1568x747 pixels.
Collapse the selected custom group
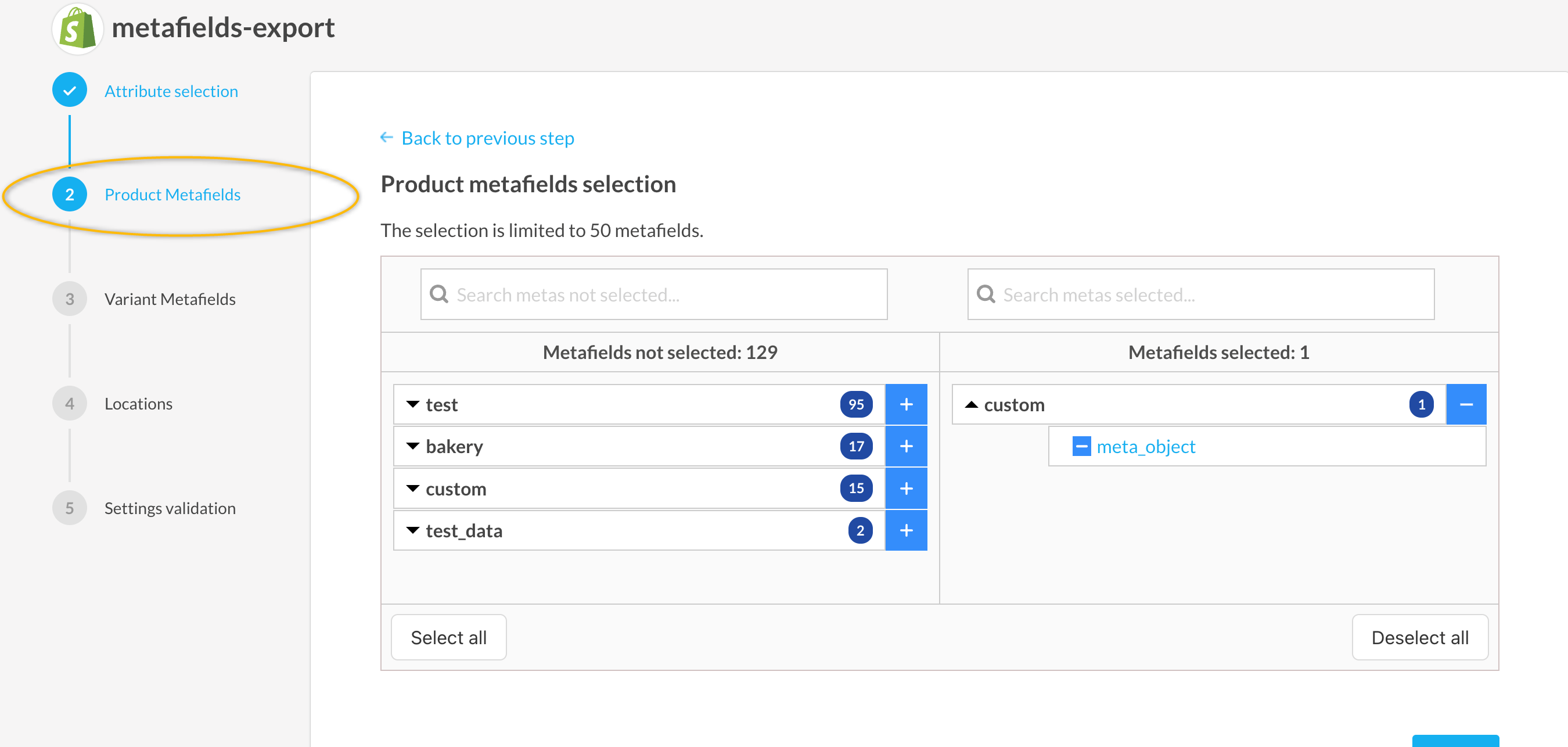click(971, 404)
